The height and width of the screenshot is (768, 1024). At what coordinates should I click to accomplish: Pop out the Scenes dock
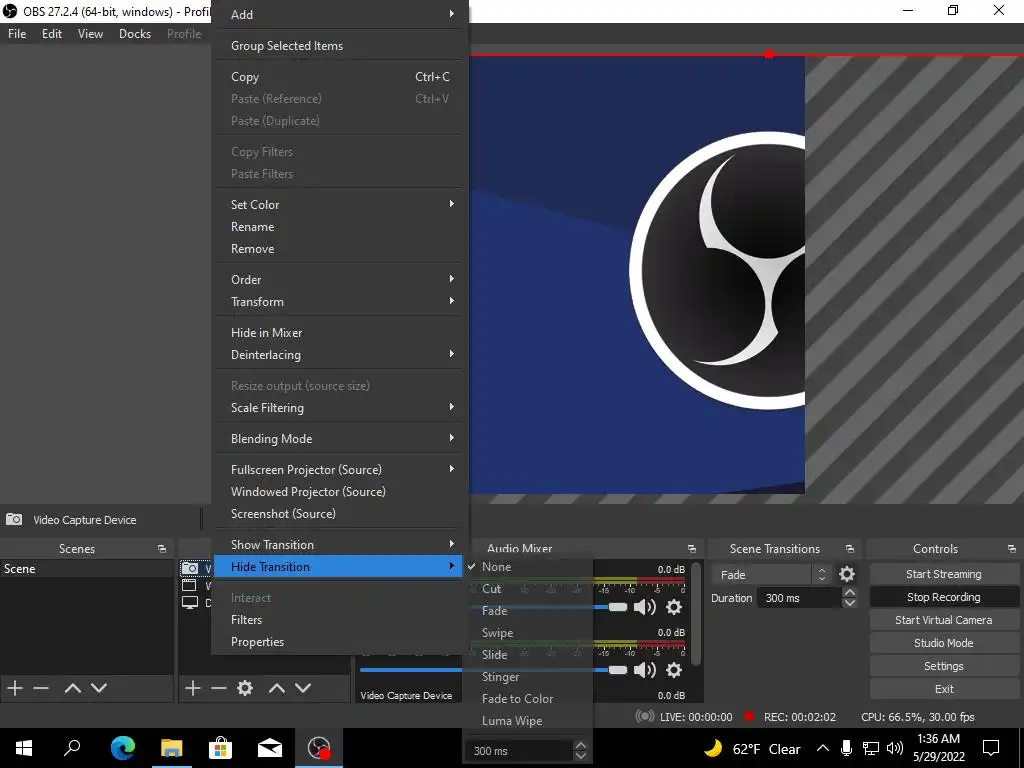(x=162, y=549)
